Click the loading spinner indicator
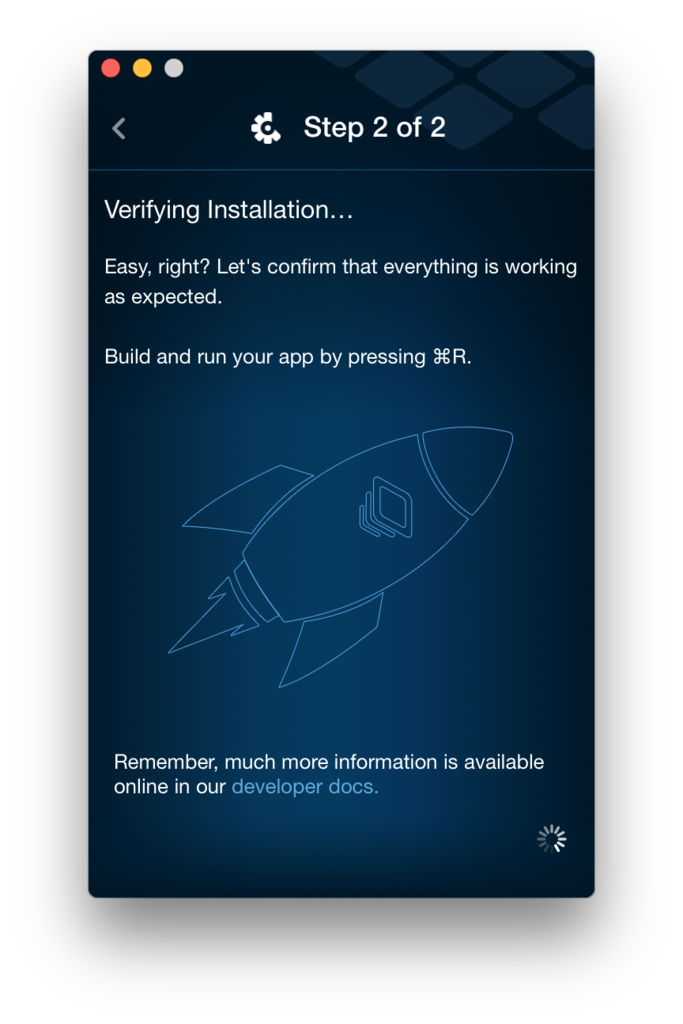683x1024 pixels. 552,839
